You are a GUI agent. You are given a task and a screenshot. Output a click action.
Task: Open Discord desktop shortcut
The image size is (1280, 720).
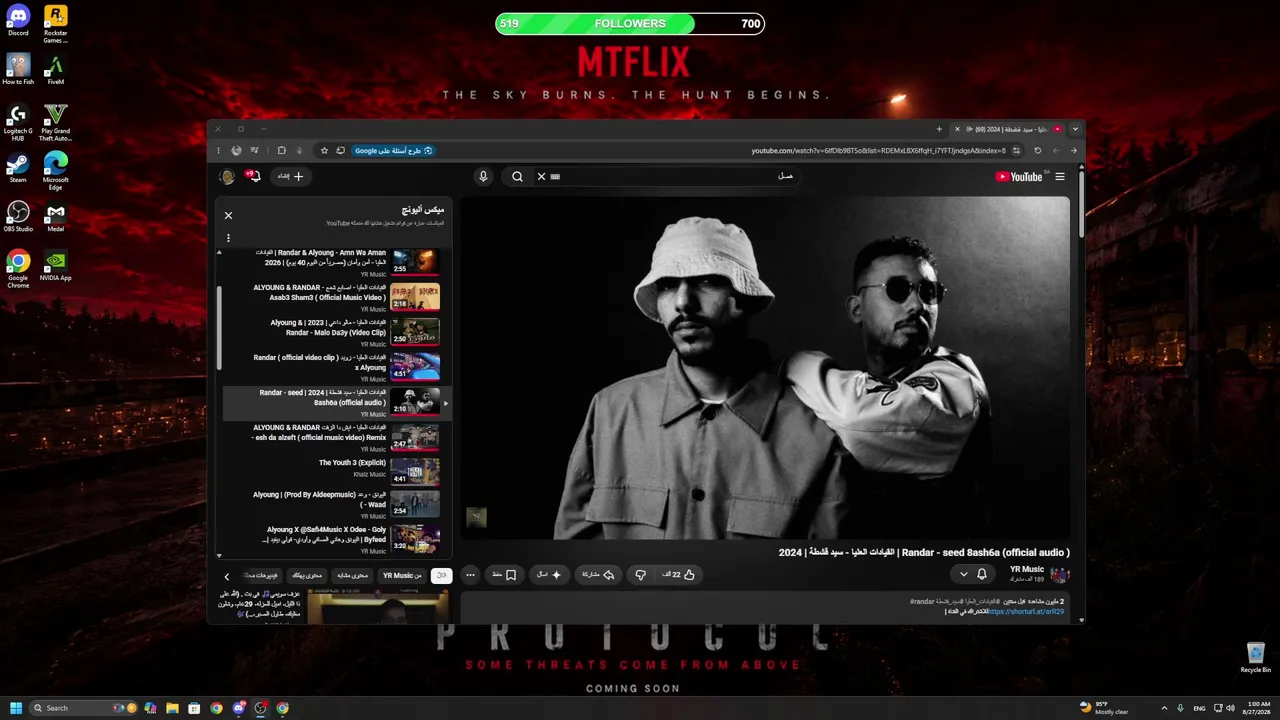(18, 20)
